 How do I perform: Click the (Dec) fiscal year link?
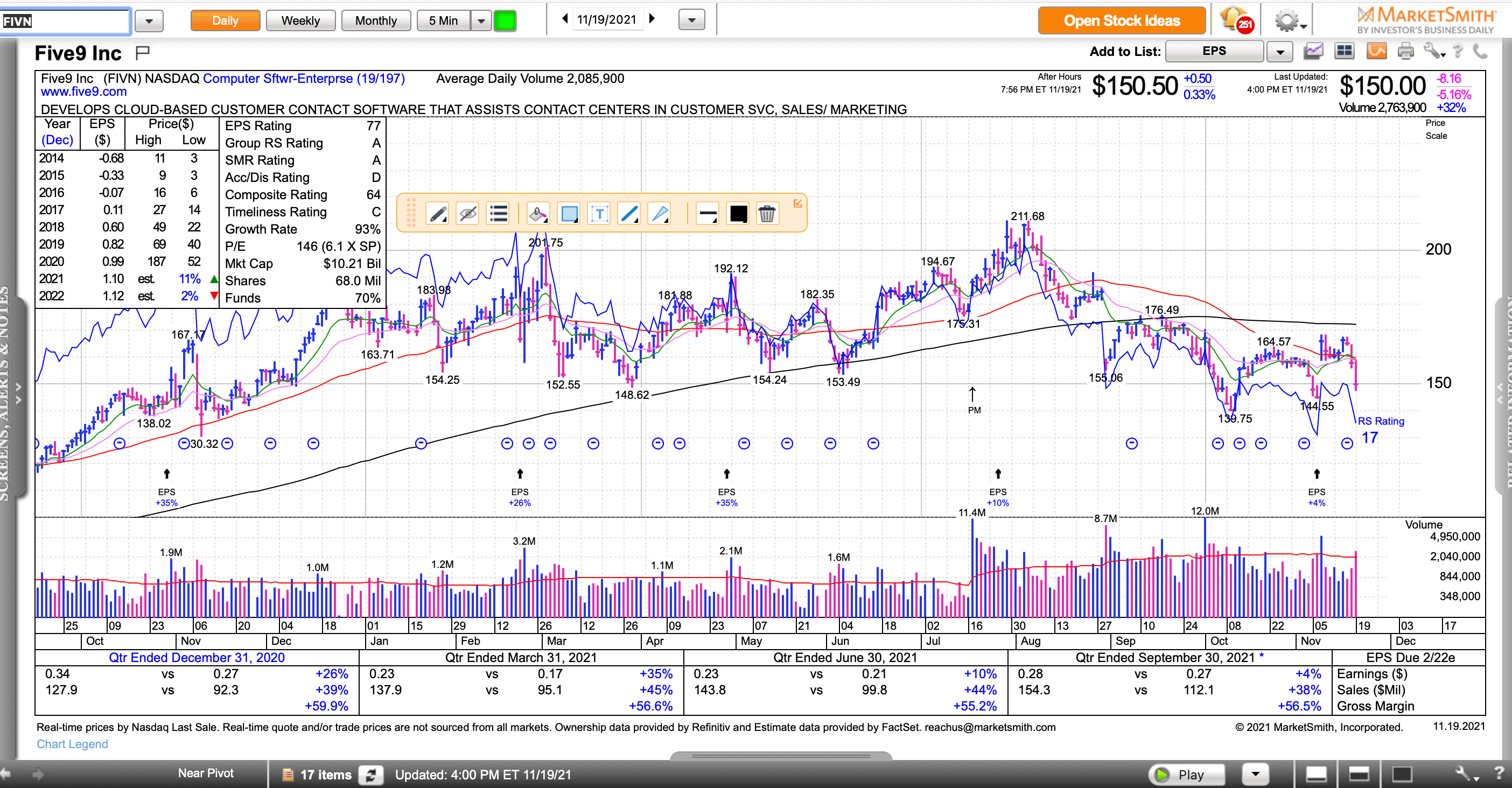click(58, 140)
